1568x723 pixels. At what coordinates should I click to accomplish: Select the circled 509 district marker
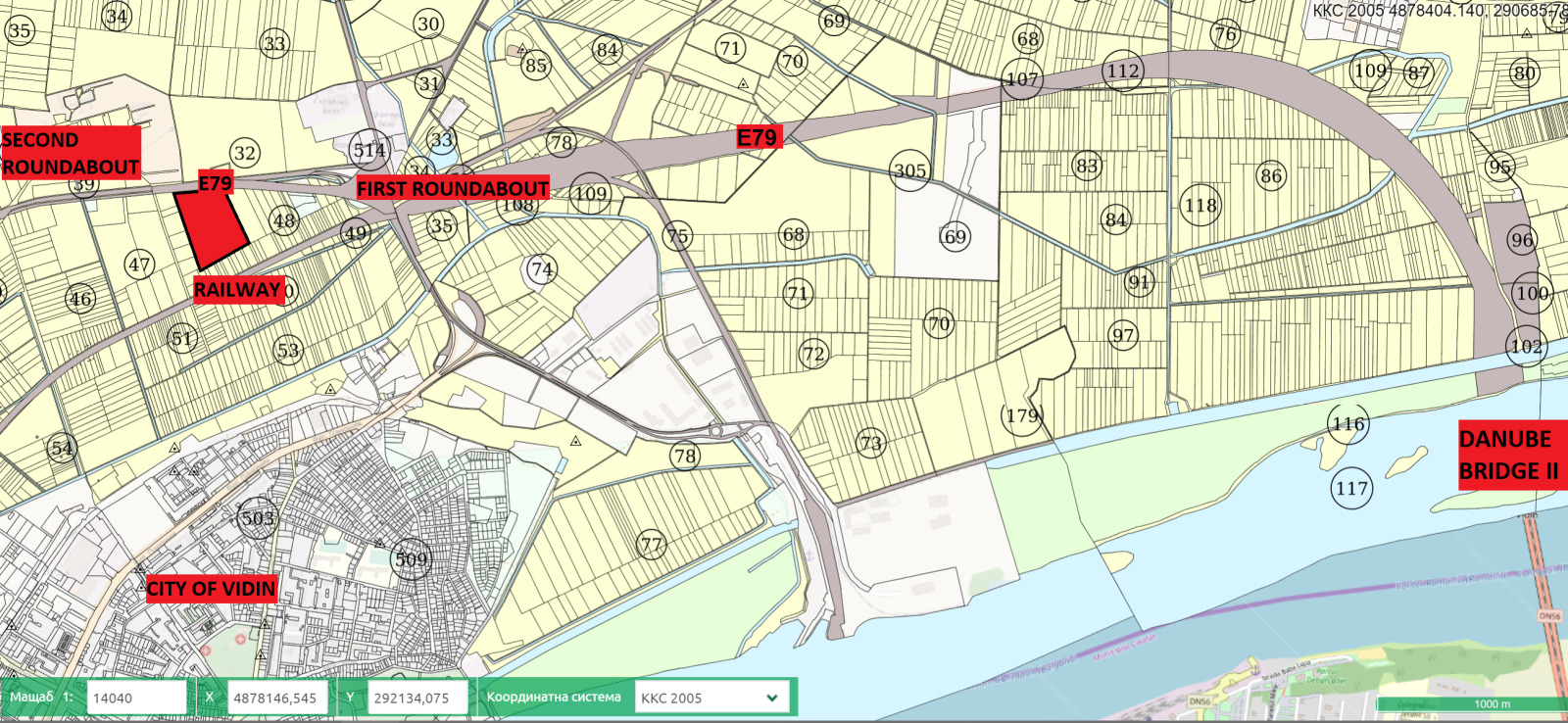pyautogui.click(x=412, y=559)
